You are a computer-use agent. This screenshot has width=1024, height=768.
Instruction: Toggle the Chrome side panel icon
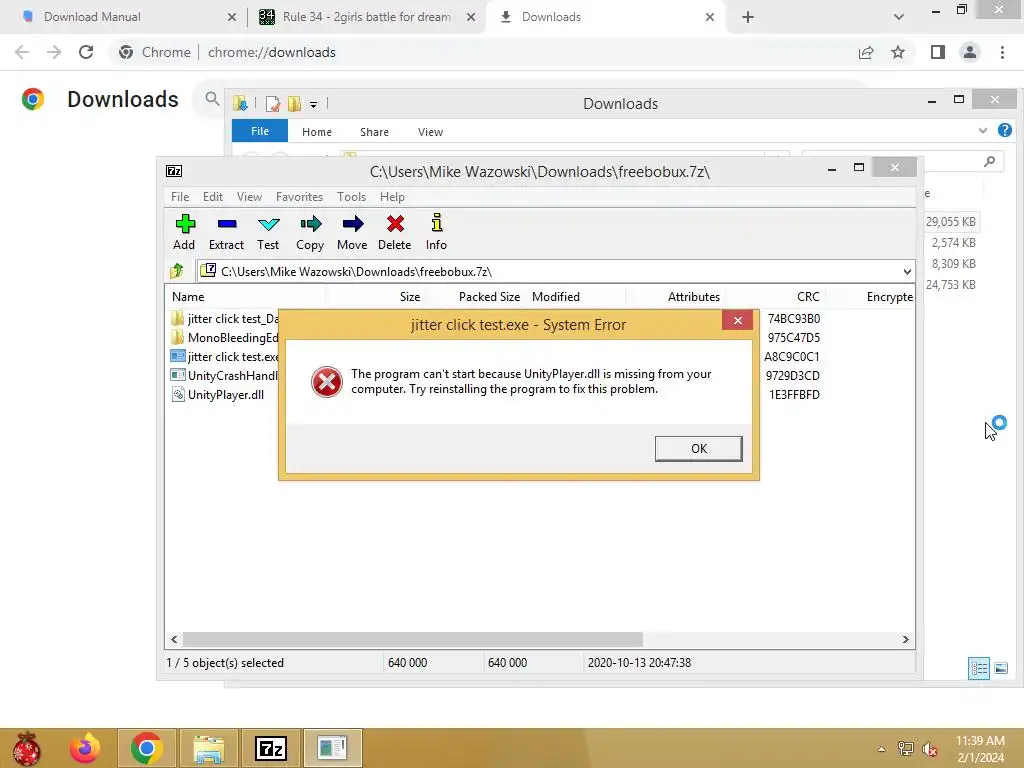[938, 52]
